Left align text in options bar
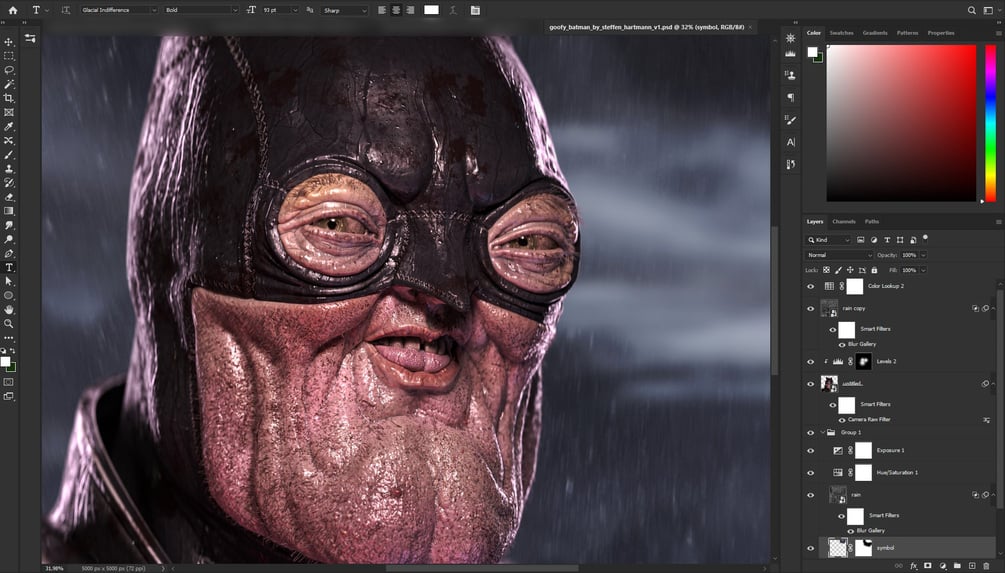The width and height of the screenshot is (1005, 573). (x=382, y=10)
